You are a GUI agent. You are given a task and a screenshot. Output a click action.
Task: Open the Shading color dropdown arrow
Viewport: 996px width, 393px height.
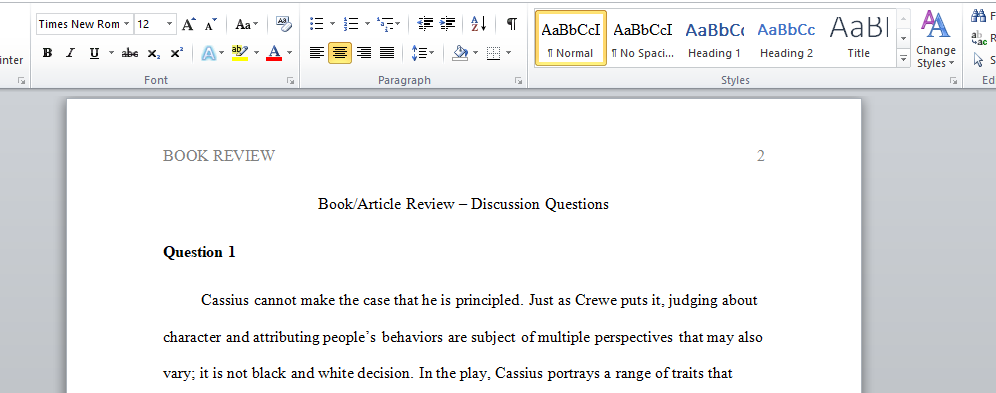point(476,53)
